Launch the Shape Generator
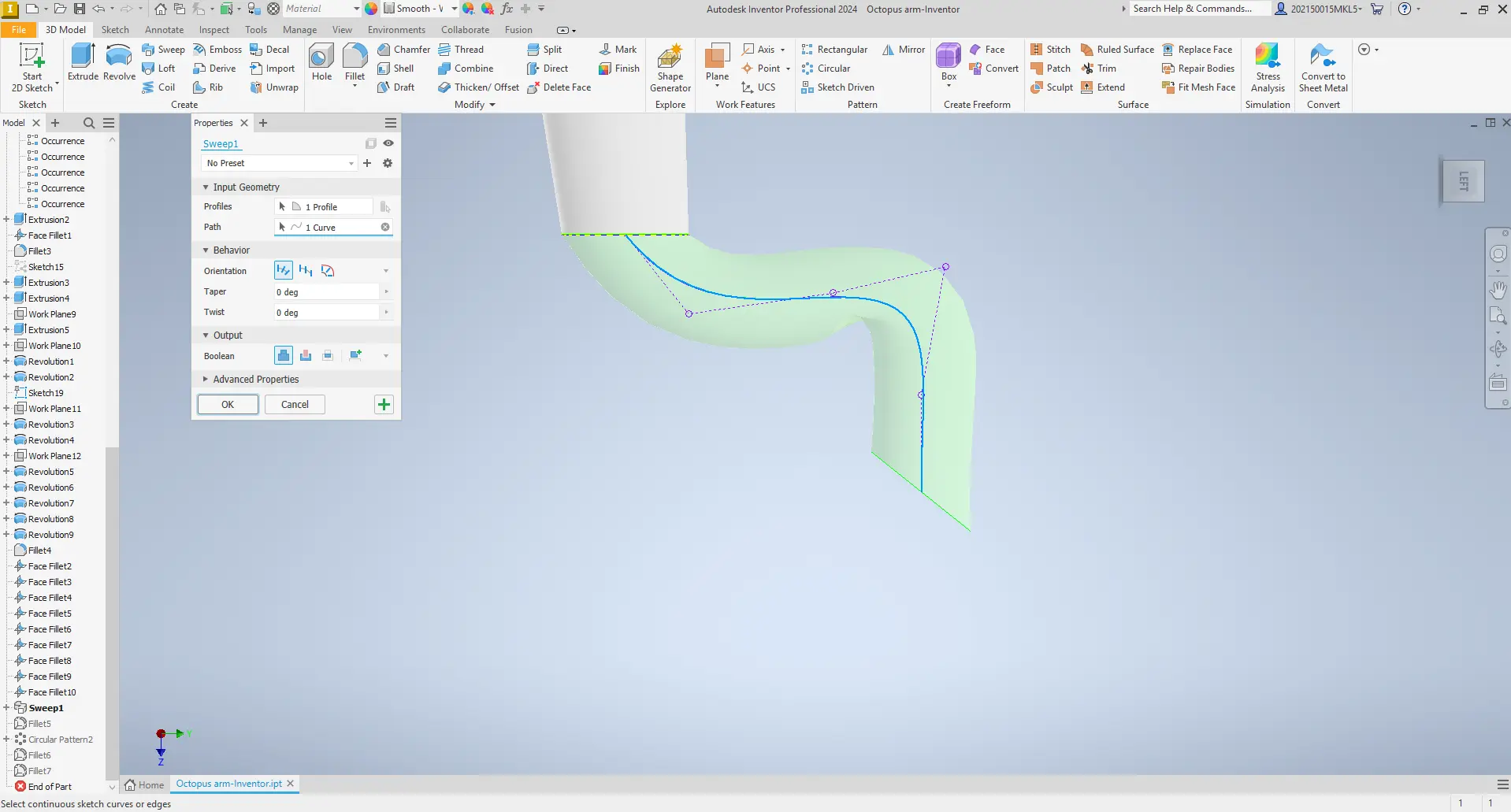This screenshot has height=812, width=1511. [669, 67]
